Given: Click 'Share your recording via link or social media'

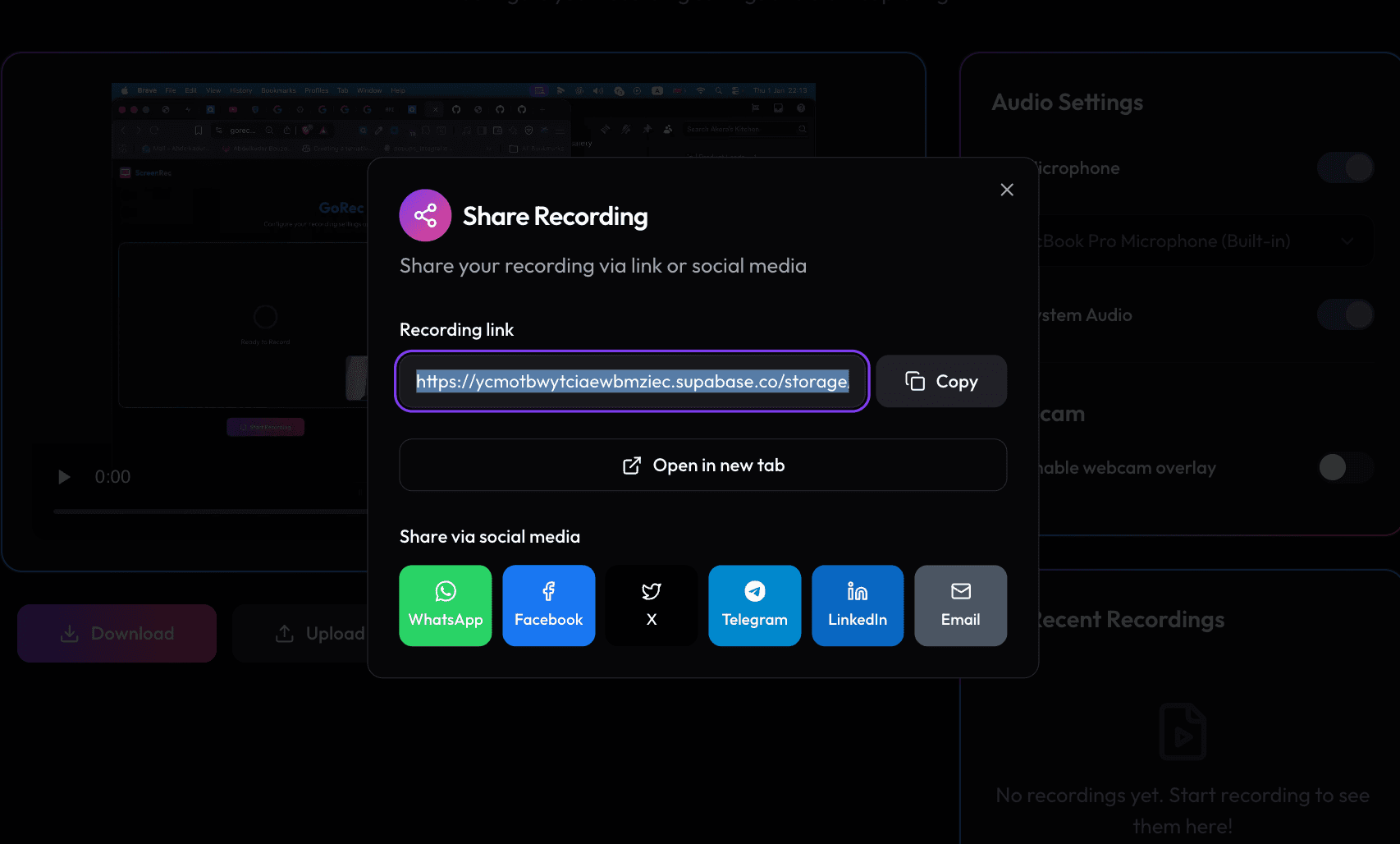Looking at the screenshot, I should coord(603,266).
